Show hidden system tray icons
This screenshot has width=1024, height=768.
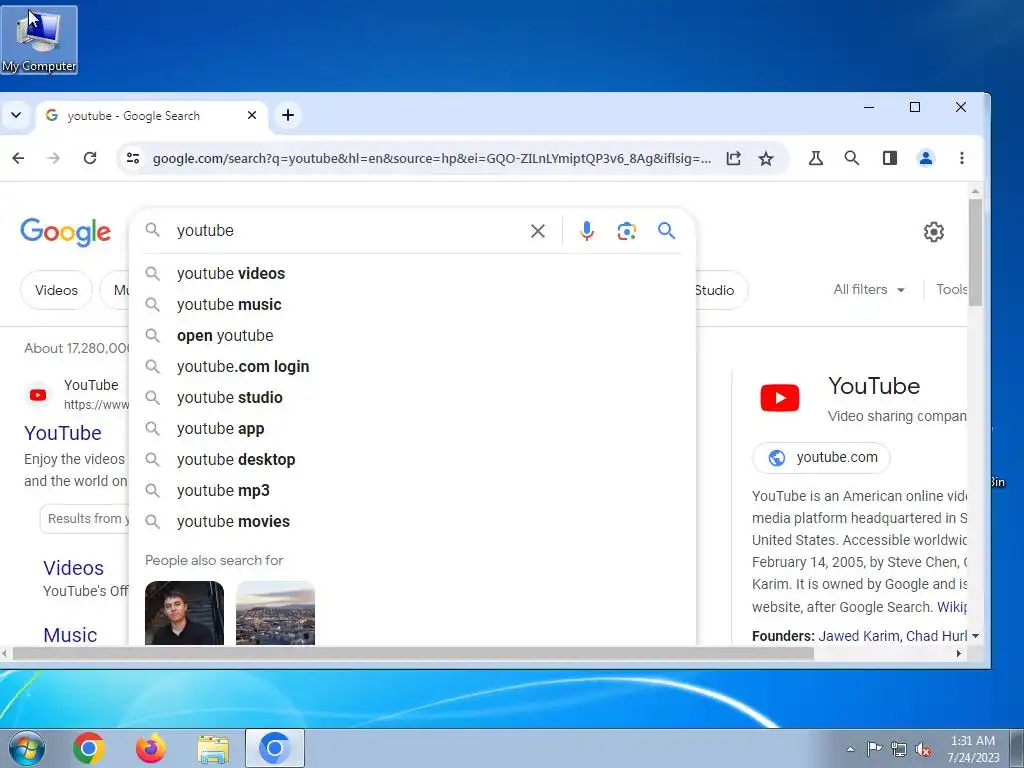850,749
